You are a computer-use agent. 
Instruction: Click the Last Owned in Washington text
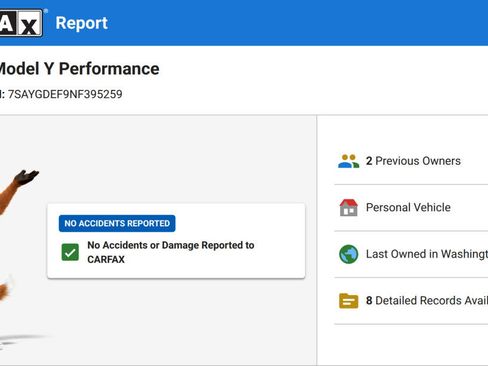pyautogui.click(x=427, y=254)
